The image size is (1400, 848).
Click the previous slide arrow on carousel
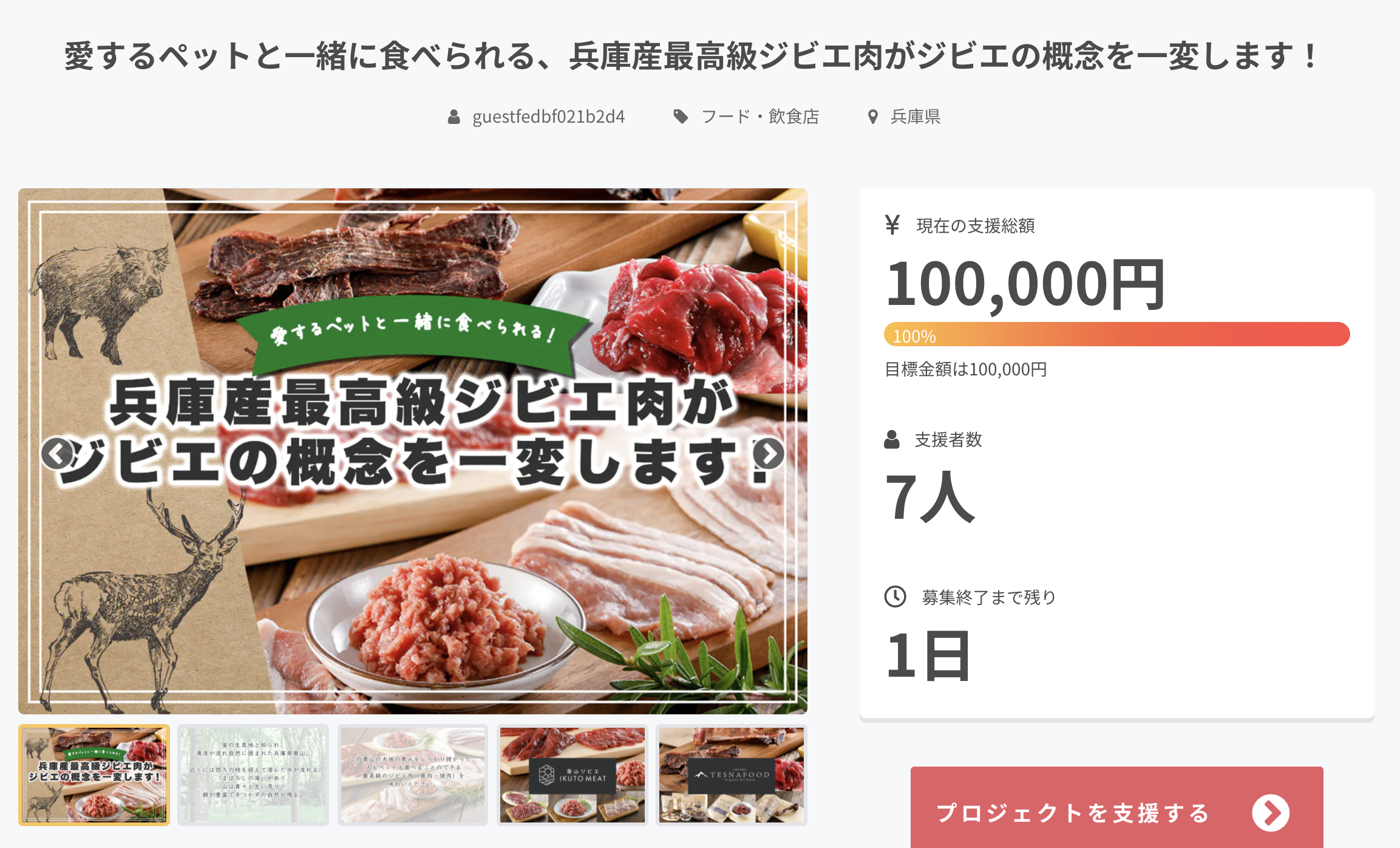(x=57, y=453)
